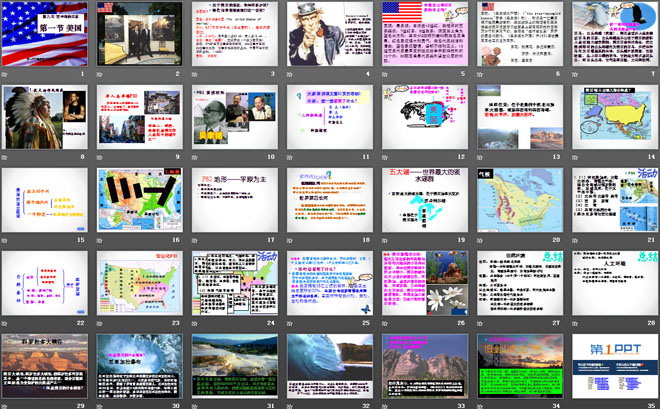The height and width of the screenshot is (409, 660).
Task: Select the Great Lakes slide 19
Action: (x=423, y=200)
